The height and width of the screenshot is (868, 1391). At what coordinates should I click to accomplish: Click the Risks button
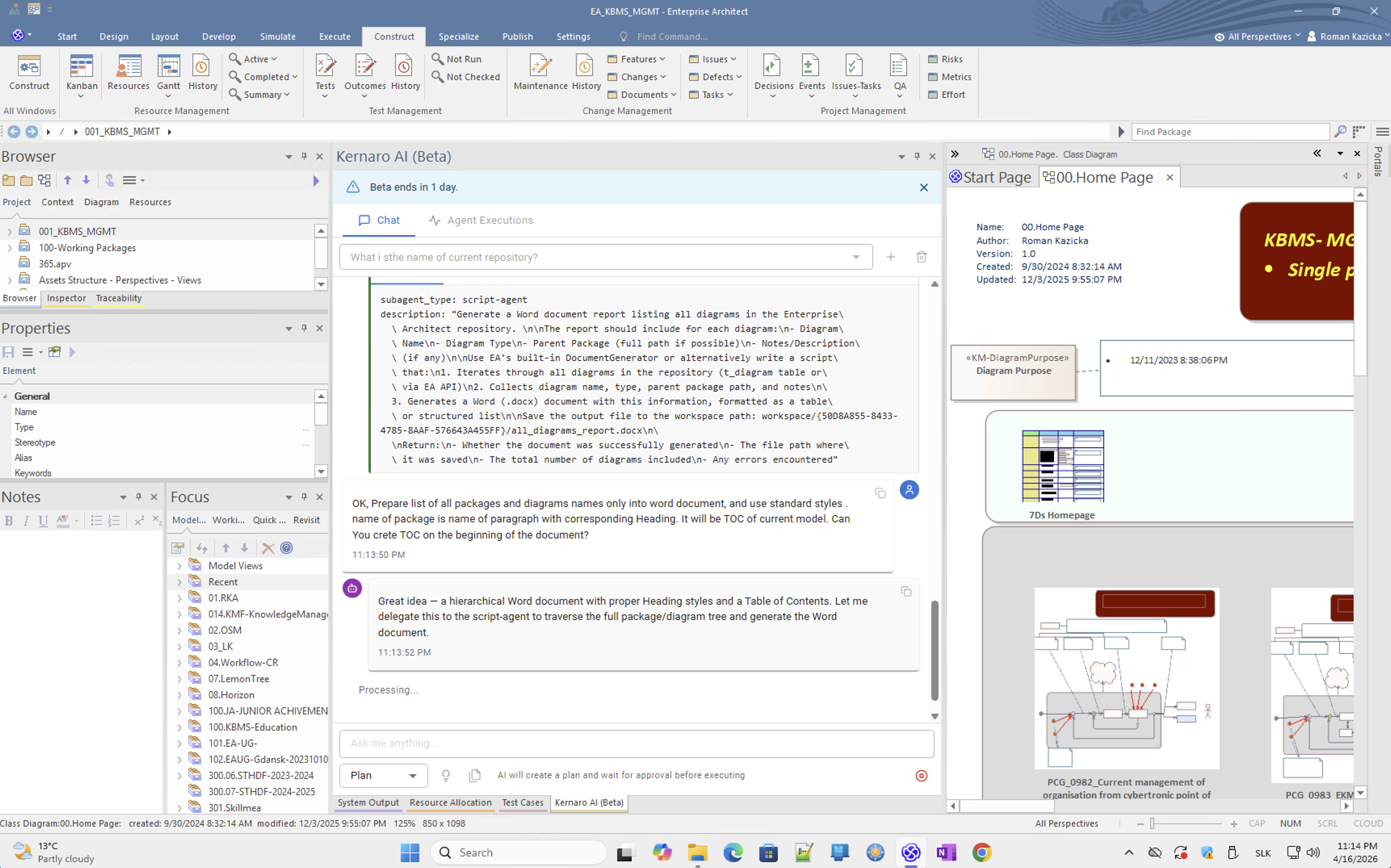click(946, 59)
